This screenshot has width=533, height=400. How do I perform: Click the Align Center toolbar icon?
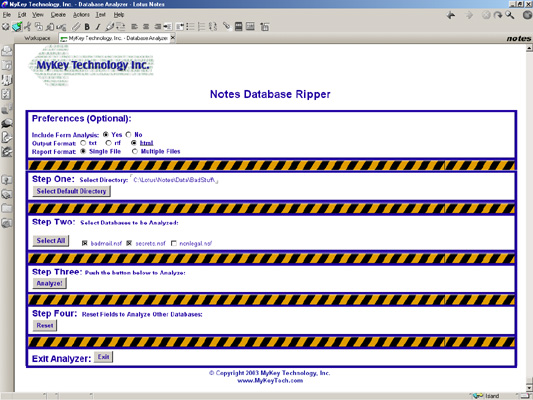[146, 27]
